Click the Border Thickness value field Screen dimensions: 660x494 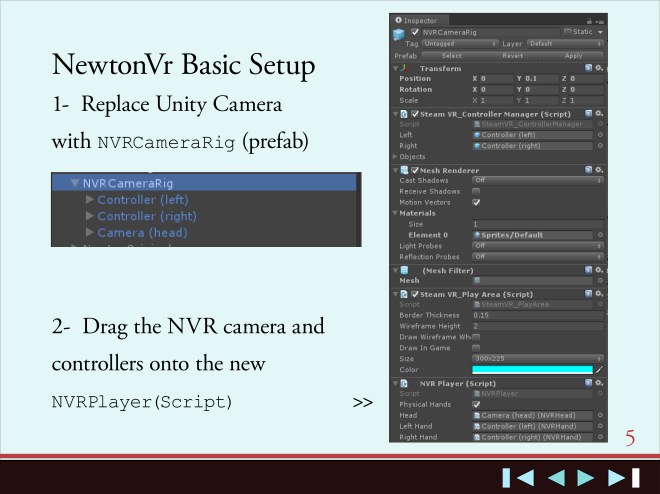[536, 314]
